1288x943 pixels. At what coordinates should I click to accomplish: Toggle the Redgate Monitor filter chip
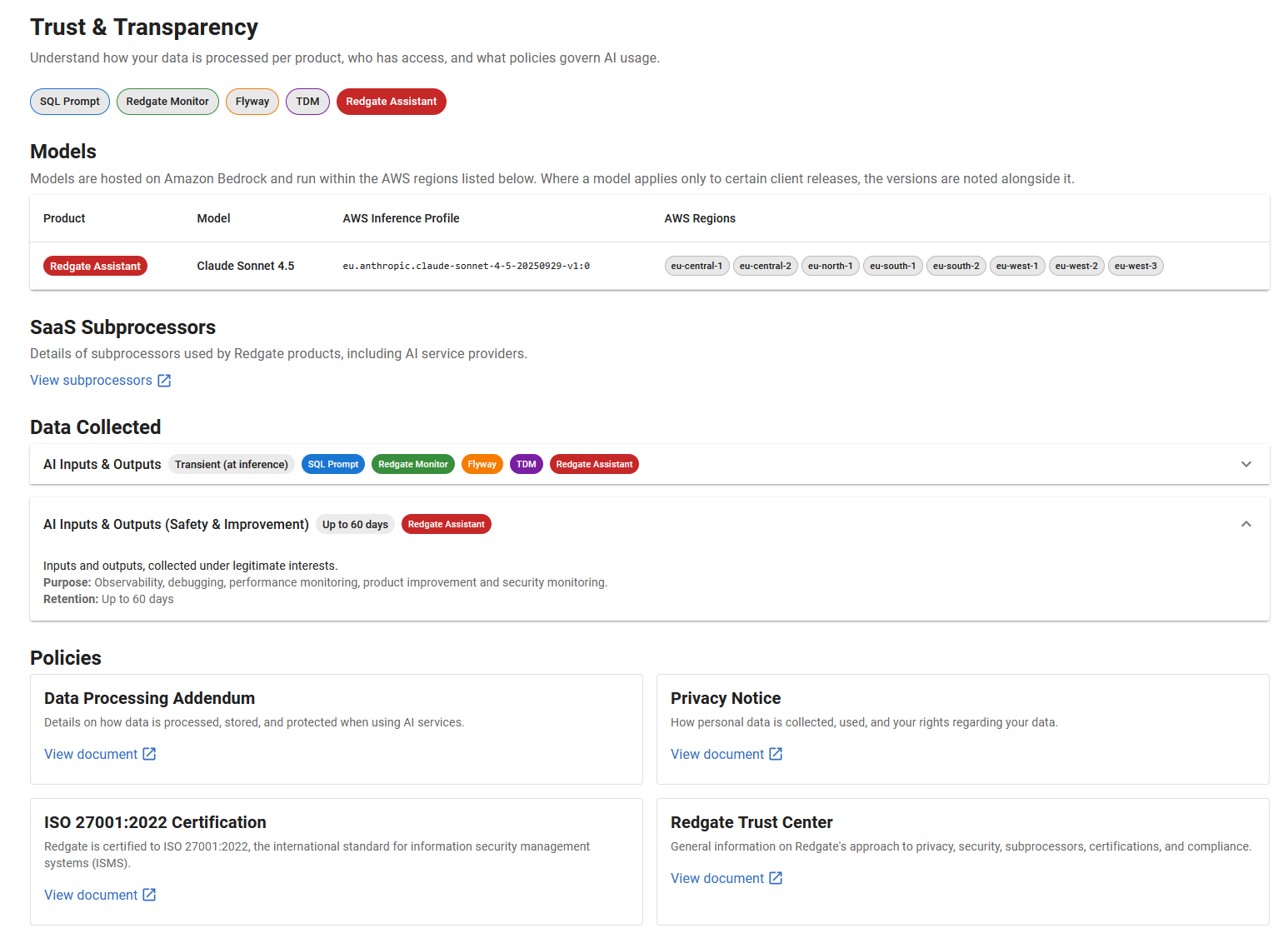click(x=167, y=102)
